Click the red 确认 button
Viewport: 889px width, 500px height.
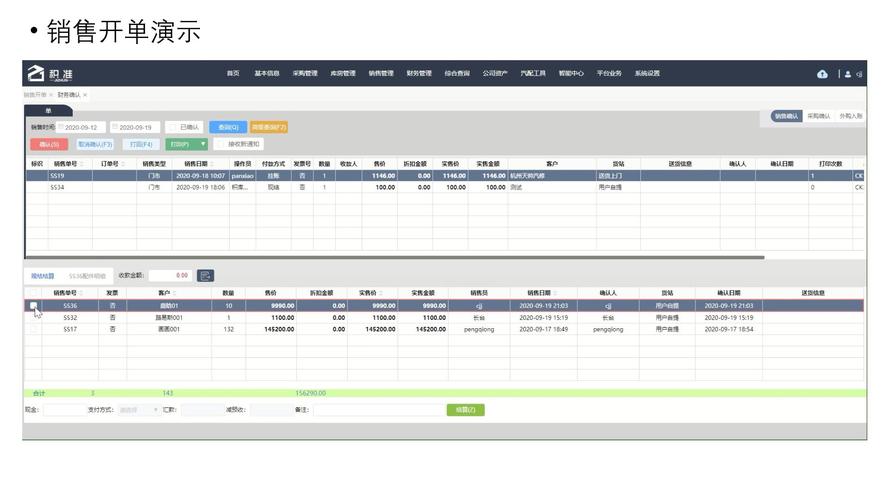49,144
